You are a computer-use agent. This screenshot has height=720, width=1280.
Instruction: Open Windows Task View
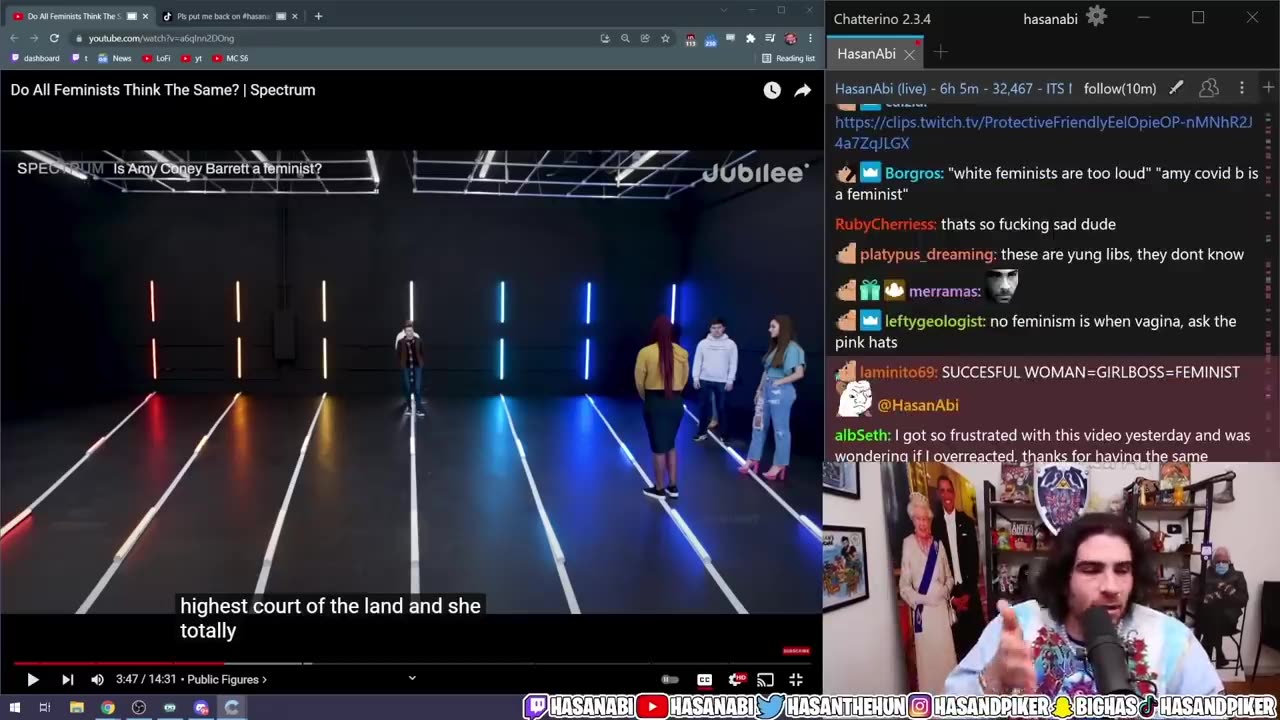45,708
